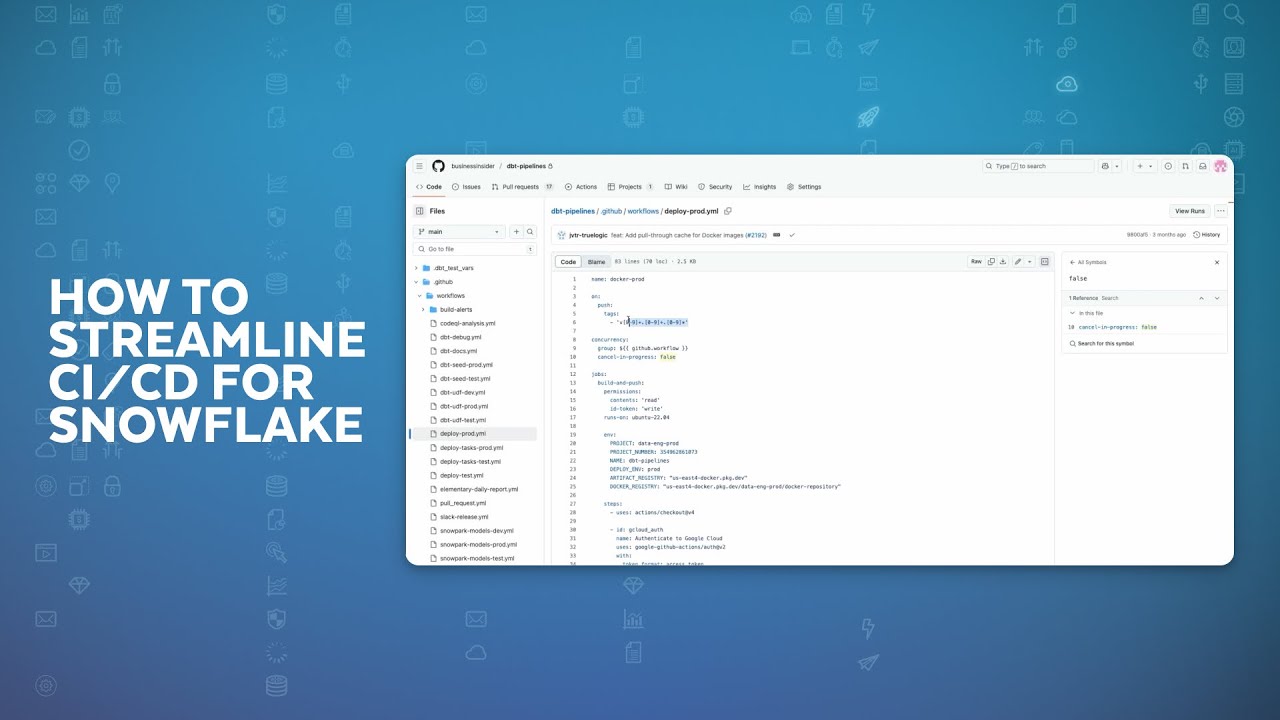
Task: Open the dbt-pipelines breadcrumb link
Action: pos(572,211)
